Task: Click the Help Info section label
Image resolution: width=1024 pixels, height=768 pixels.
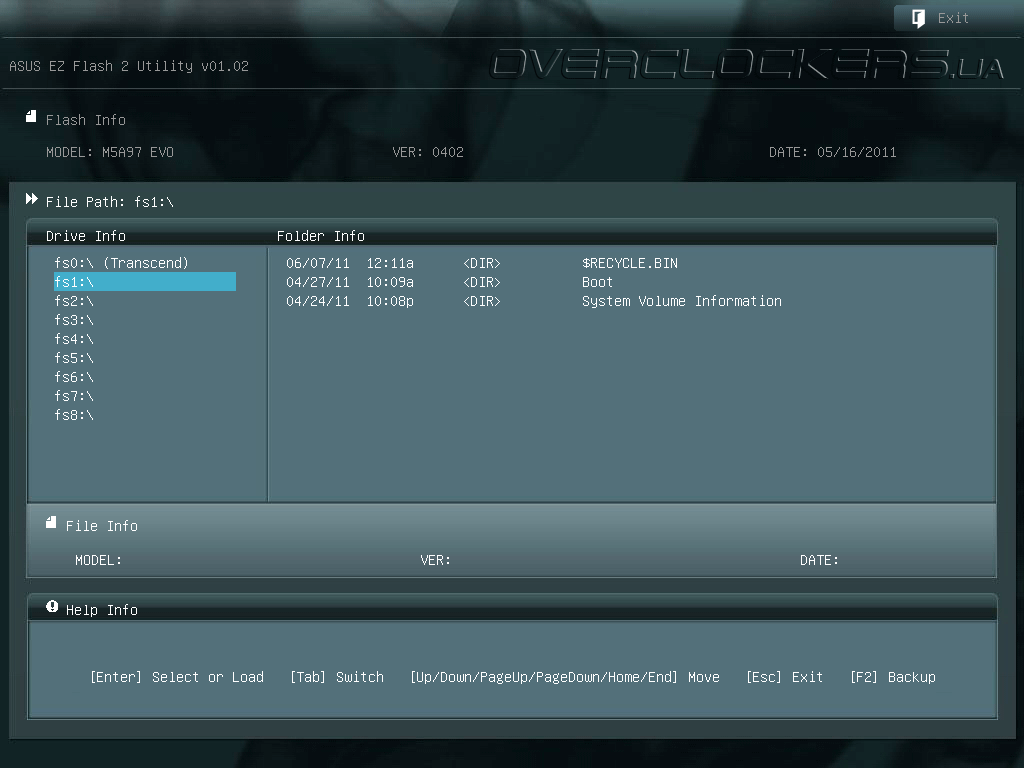Action: (102, 610)
